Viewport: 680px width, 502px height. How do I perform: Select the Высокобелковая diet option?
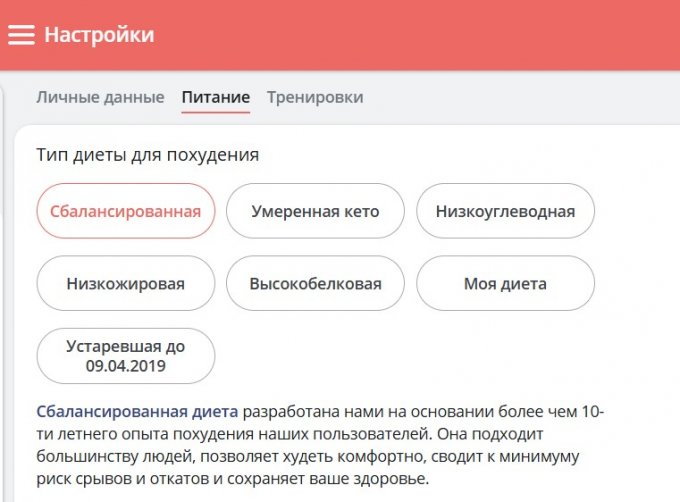click(x=316, y=284)
